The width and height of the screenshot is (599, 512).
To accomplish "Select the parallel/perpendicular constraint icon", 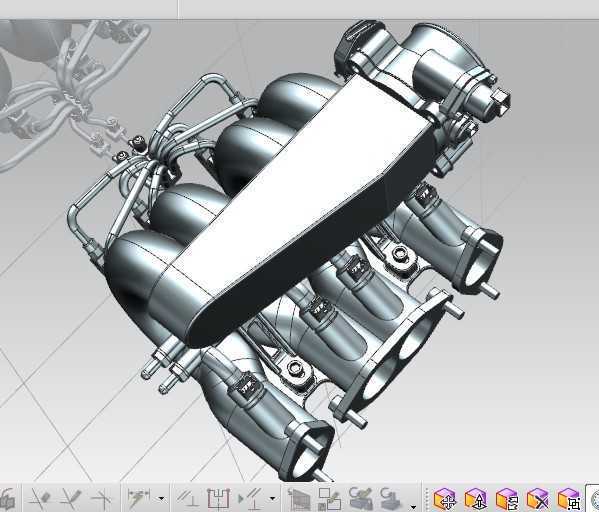I will point(187,499).
